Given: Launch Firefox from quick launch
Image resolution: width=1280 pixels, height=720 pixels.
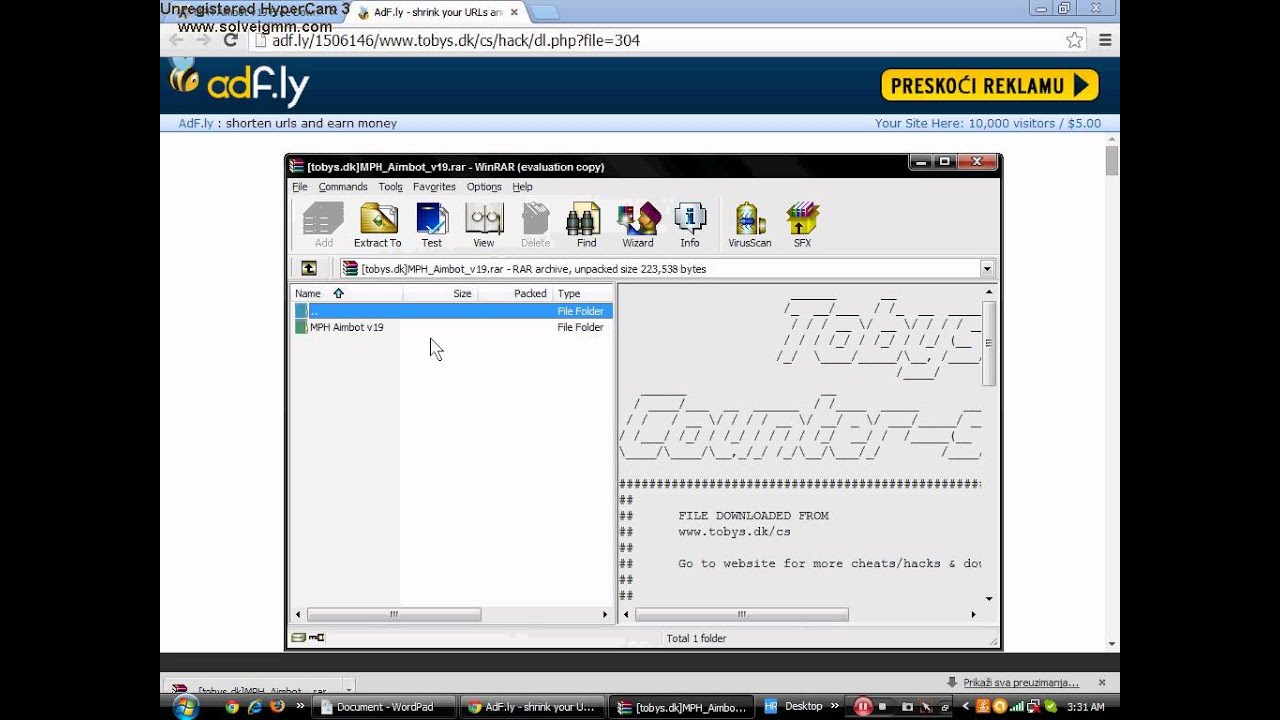Looking at the screenshot, I should tap(277, 706).
